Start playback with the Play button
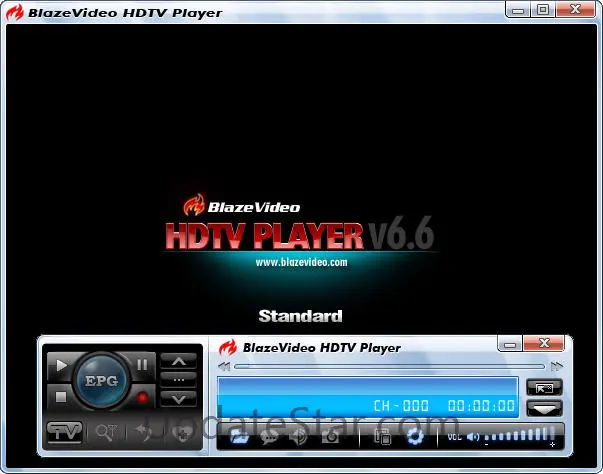The image size is (603, 474). coord(61,365)
